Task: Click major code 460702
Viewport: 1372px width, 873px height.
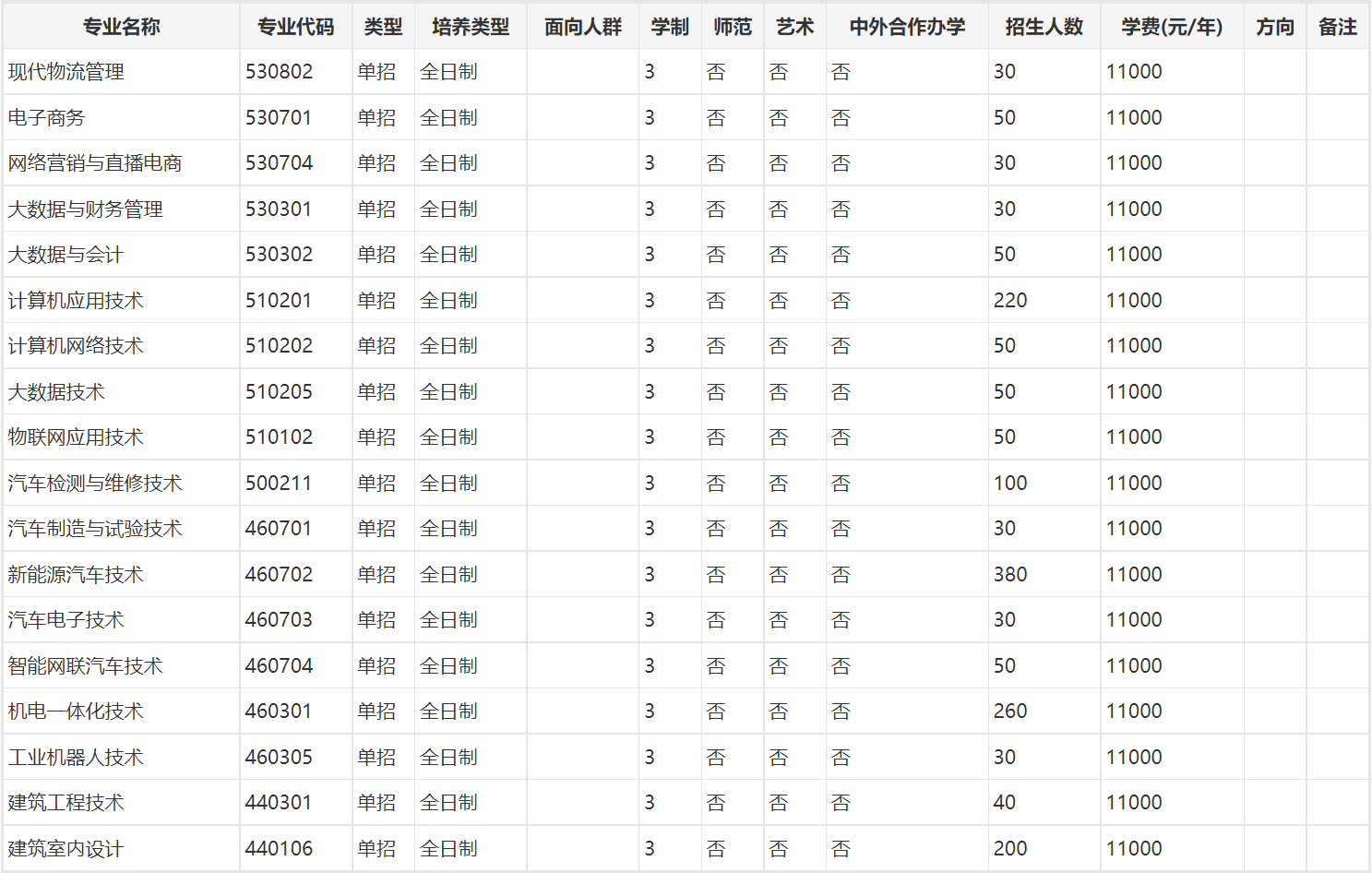Action: coord(279,575)
